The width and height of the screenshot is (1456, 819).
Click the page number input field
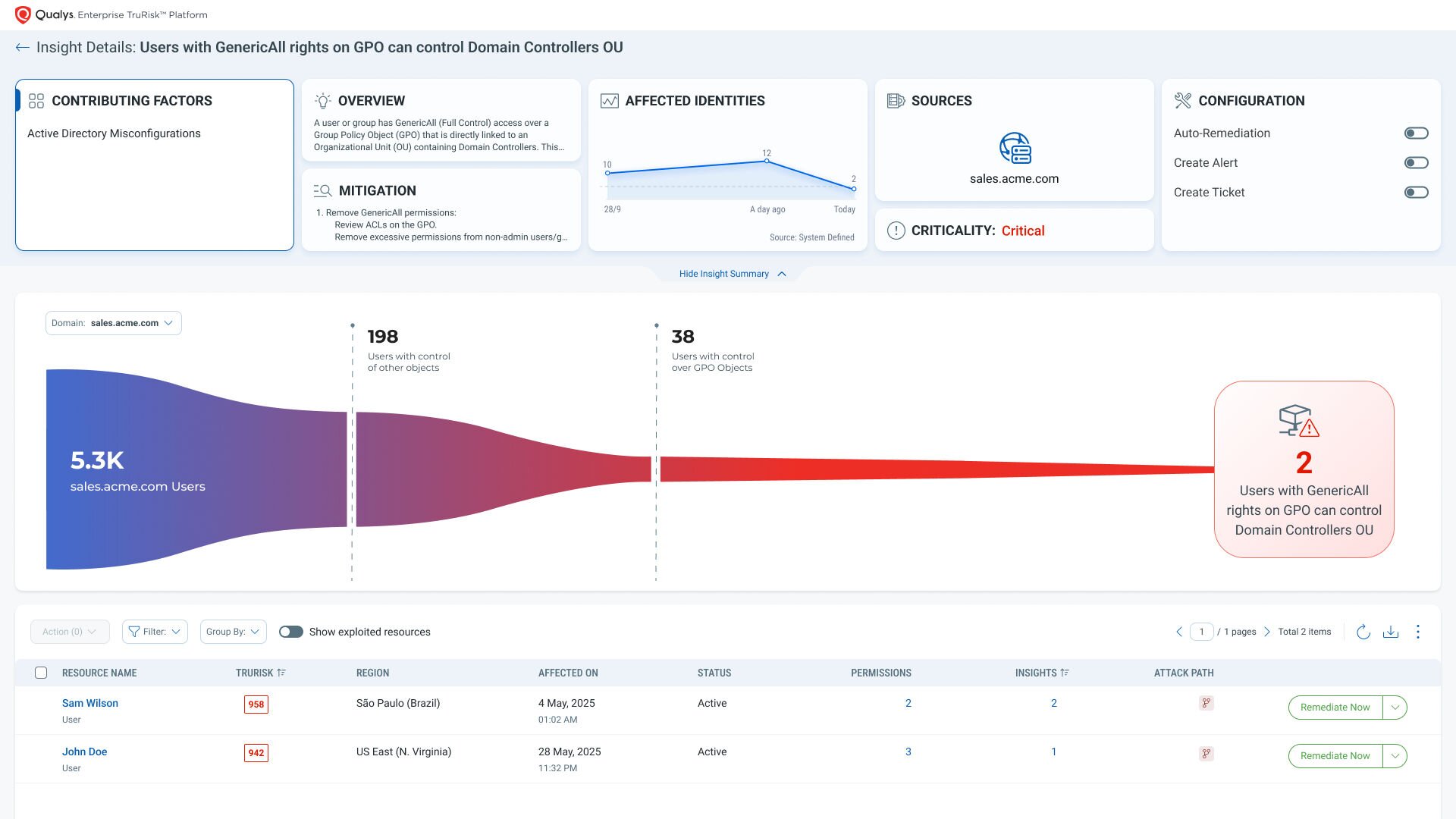pyautogui.click(x=1202, y=632)
